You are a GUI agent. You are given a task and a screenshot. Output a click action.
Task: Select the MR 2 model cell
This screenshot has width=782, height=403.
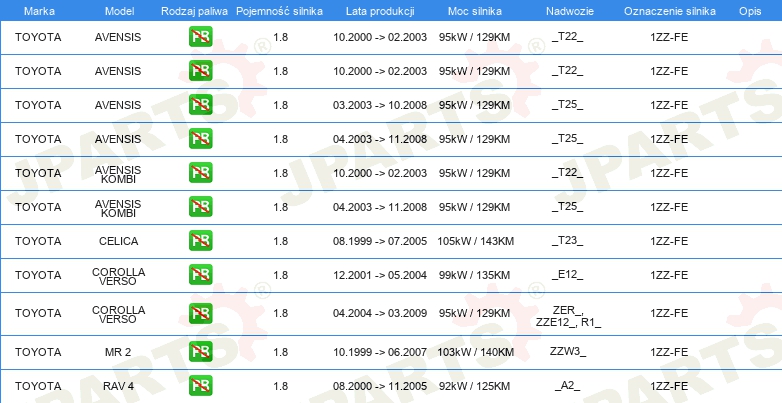coord(118,352)
